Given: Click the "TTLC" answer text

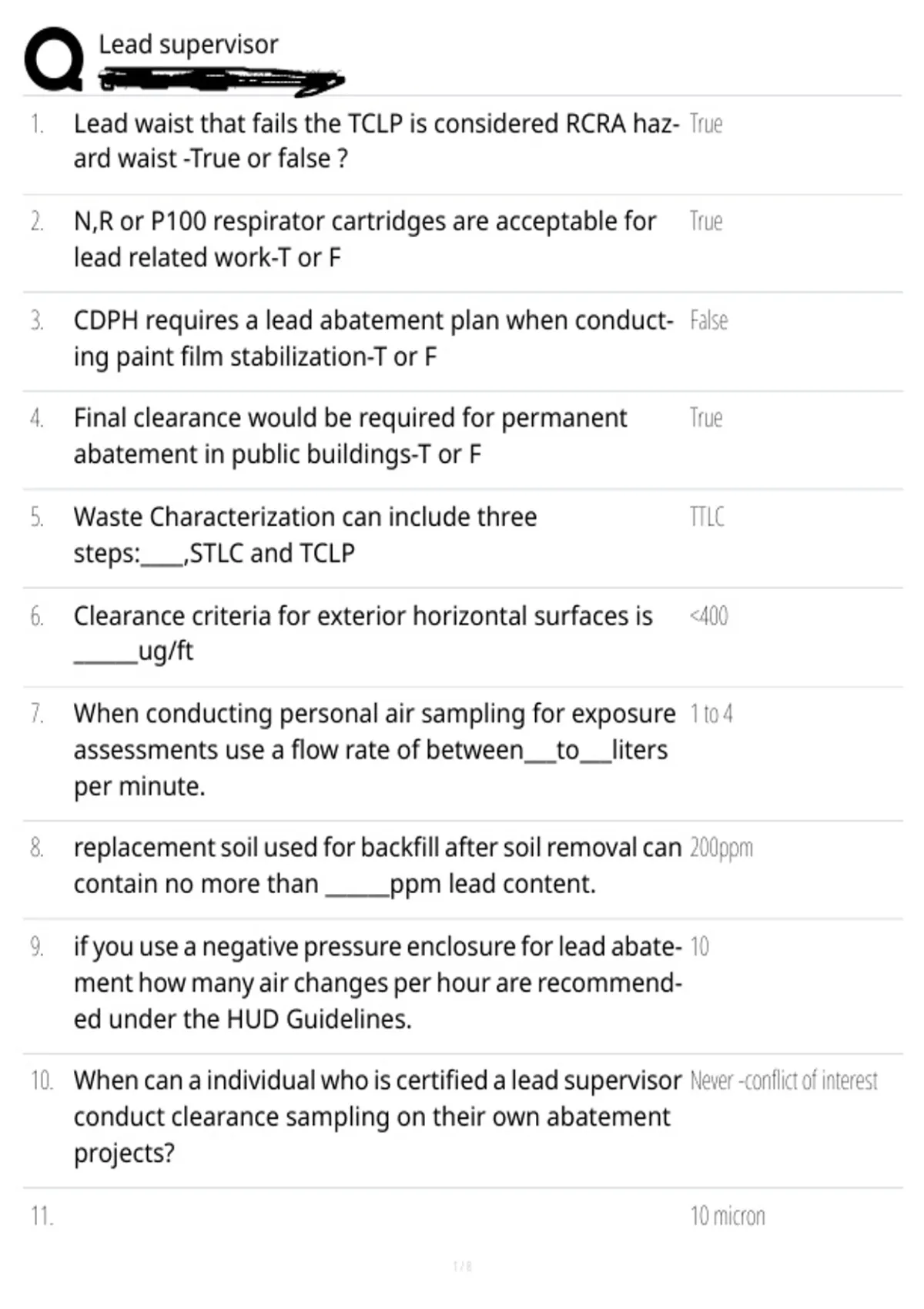Looking at the screenshot, I should tap(707, 516).
